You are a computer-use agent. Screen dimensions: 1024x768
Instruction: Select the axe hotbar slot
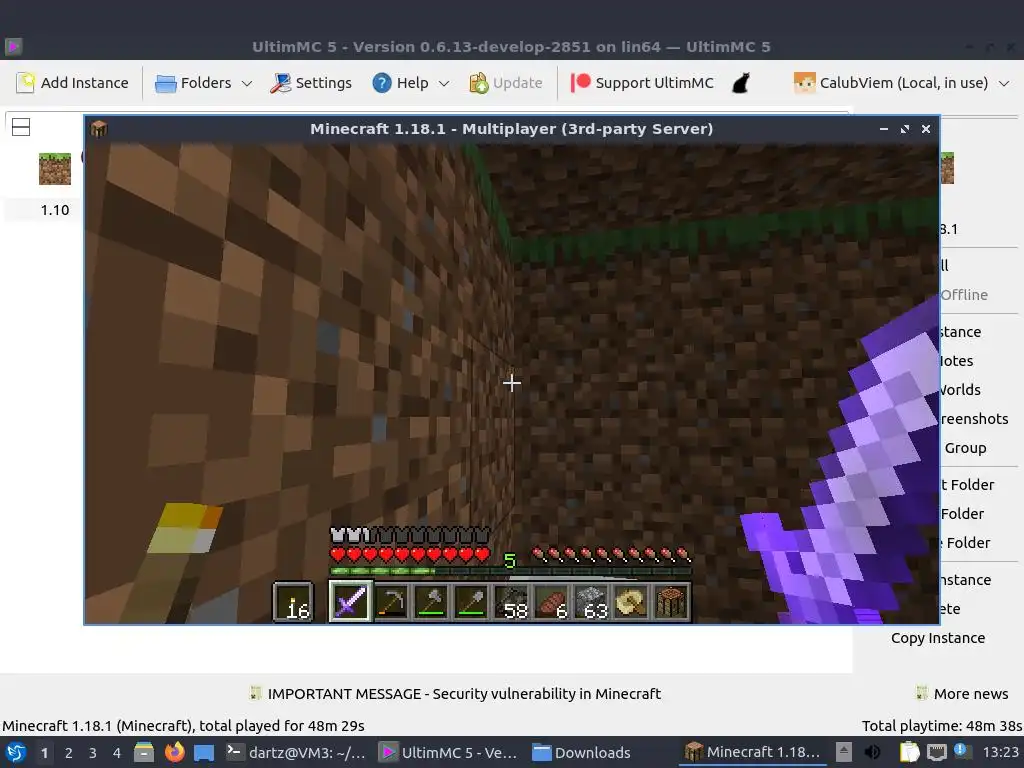point(431,601)
